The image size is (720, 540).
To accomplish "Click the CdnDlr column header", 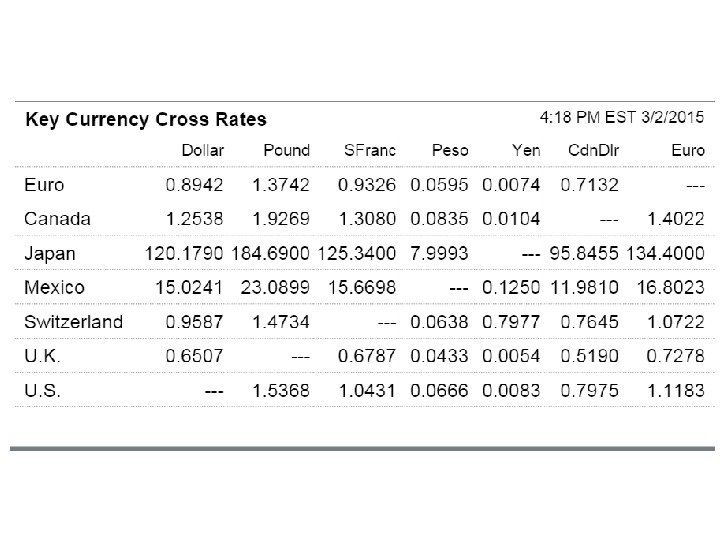I will pos(591,151).
